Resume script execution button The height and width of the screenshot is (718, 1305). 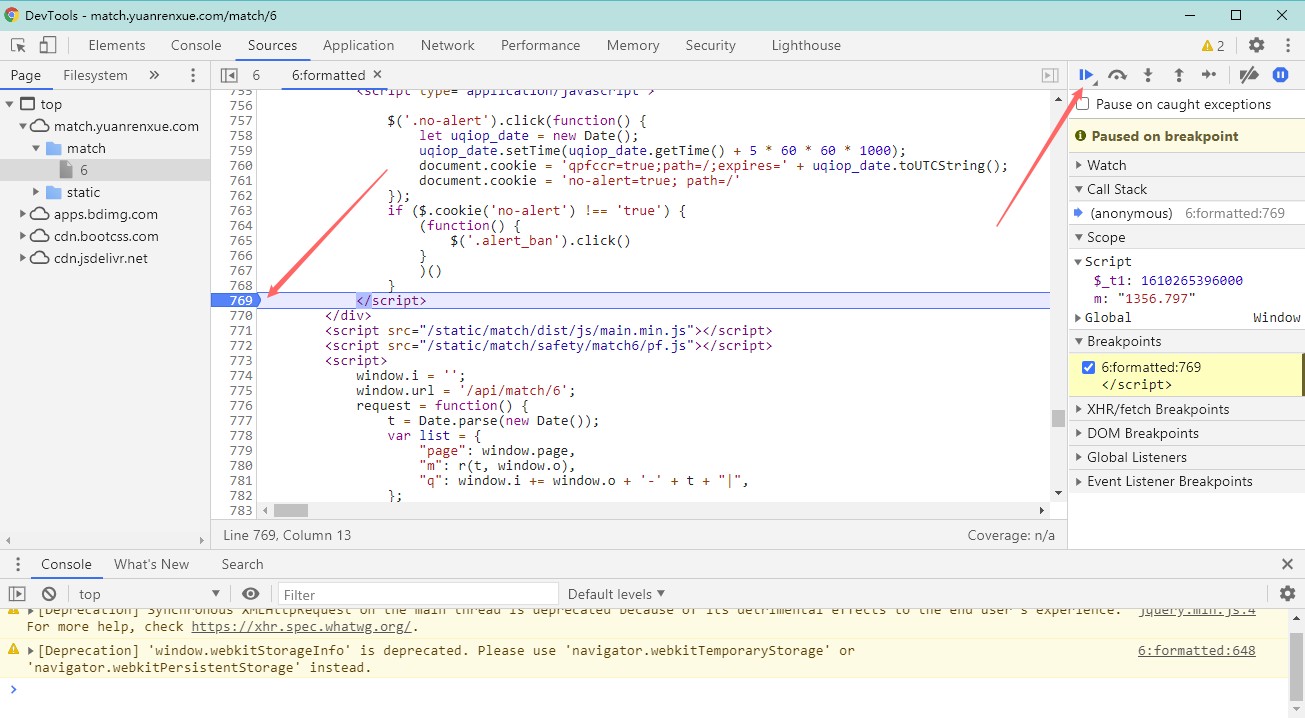[x=1086, y=75]
